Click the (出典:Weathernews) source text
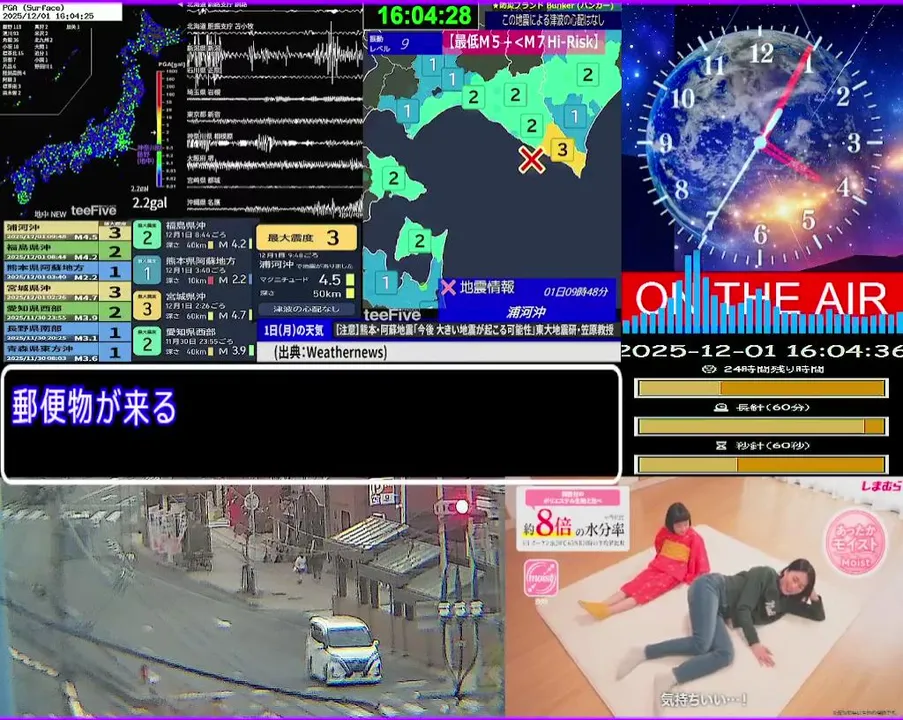Viewport: 903px width, 720px height. (331, 353)
